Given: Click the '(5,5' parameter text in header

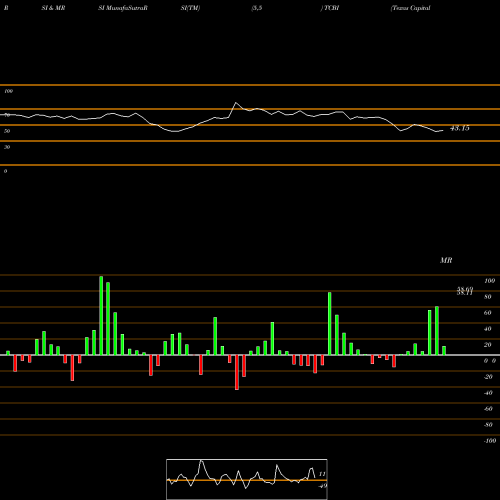Looking at the screenshot, I should point(257,8).
